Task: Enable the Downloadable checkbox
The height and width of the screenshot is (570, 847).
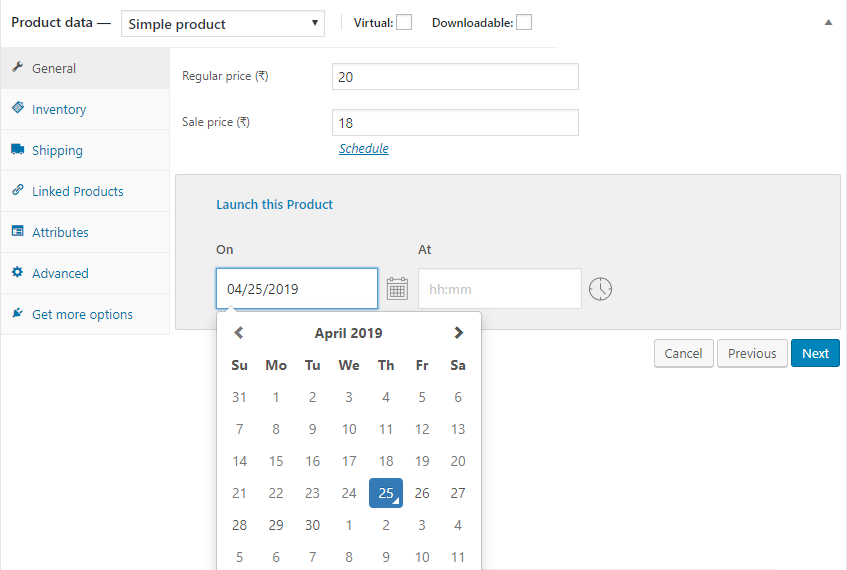Action: 524,22
